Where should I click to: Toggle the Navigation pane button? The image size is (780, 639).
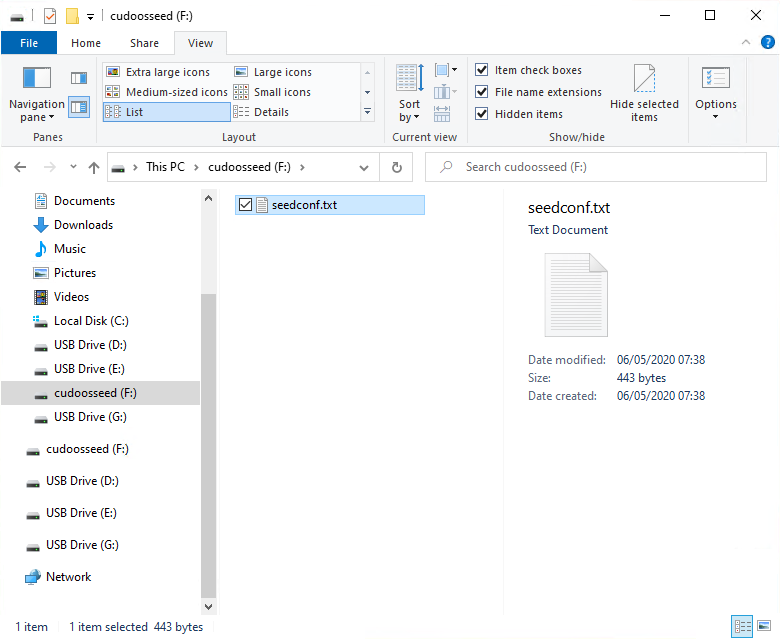point(37,94)
